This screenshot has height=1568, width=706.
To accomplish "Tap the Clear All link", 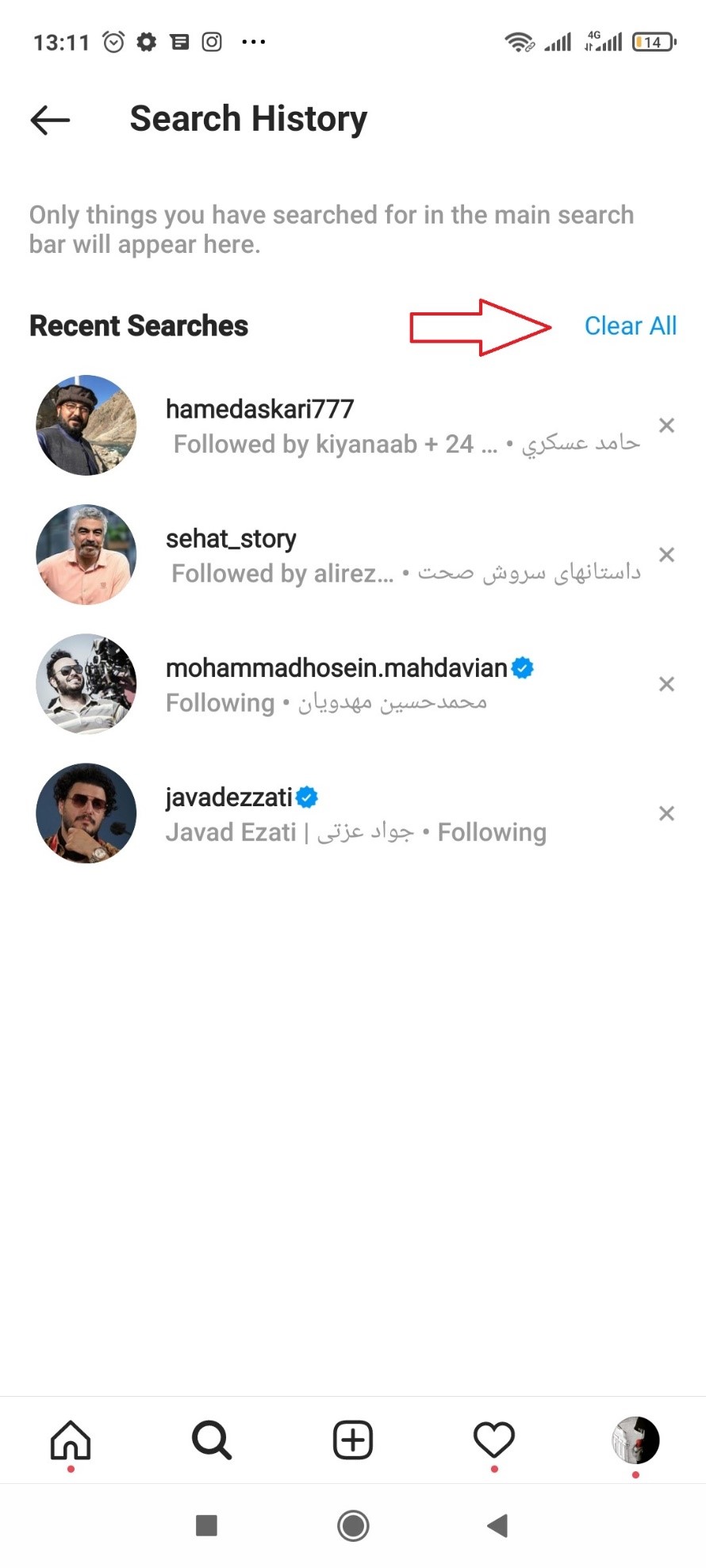I will pyautogui.click(x=631, y=325).
